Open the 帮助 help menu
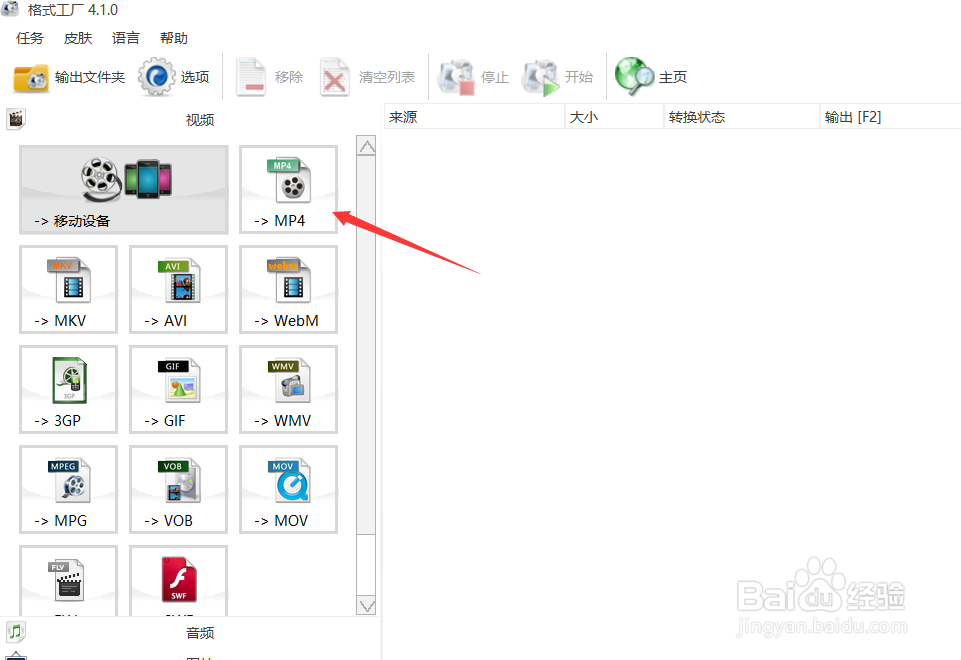This screenshot has width=961, height=660. pyautogui.click(x=173, y=38)
